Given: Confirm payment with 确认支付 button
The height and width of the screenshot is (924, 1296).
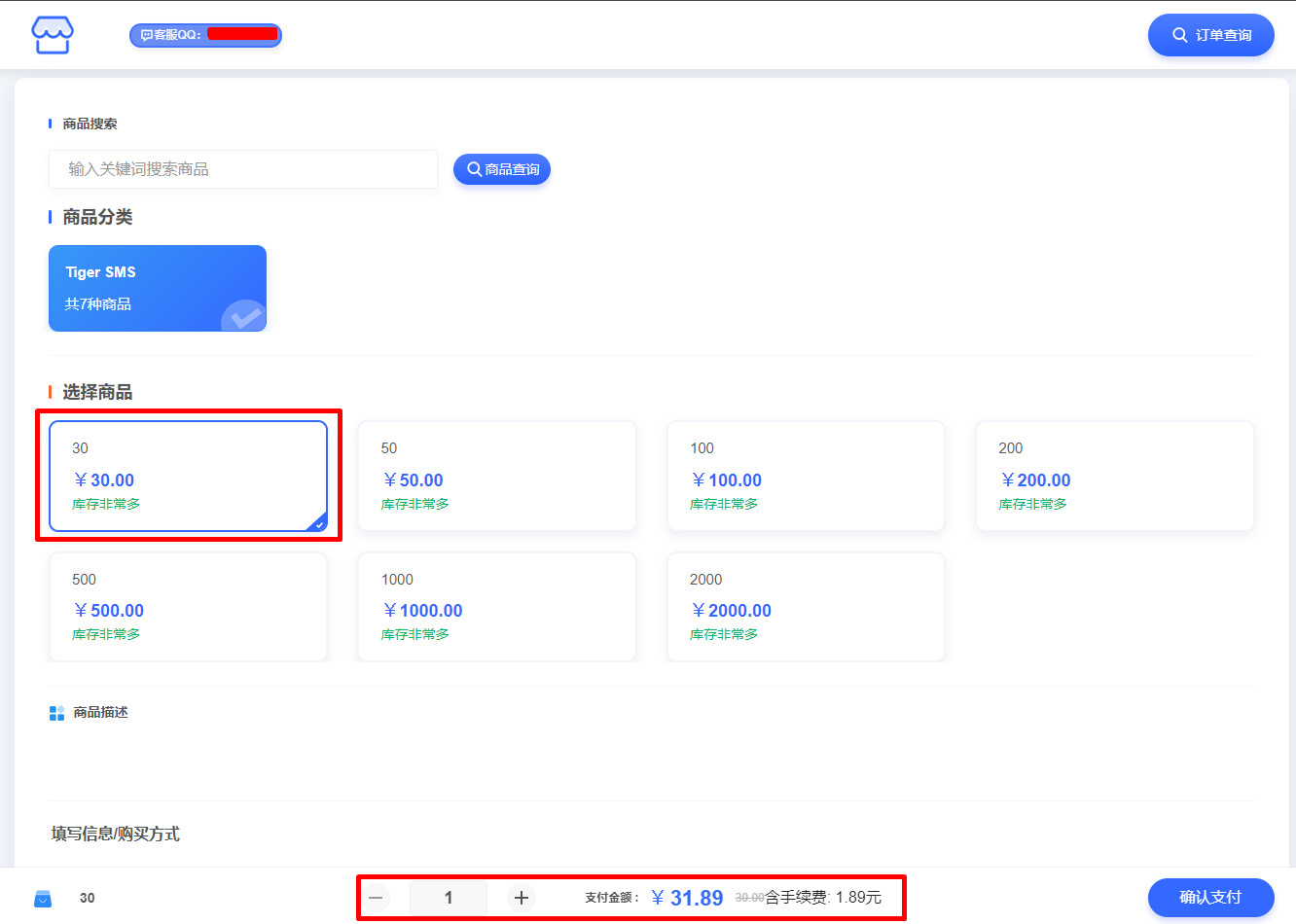Looking at the screenshot, I should coord(1210,898).
